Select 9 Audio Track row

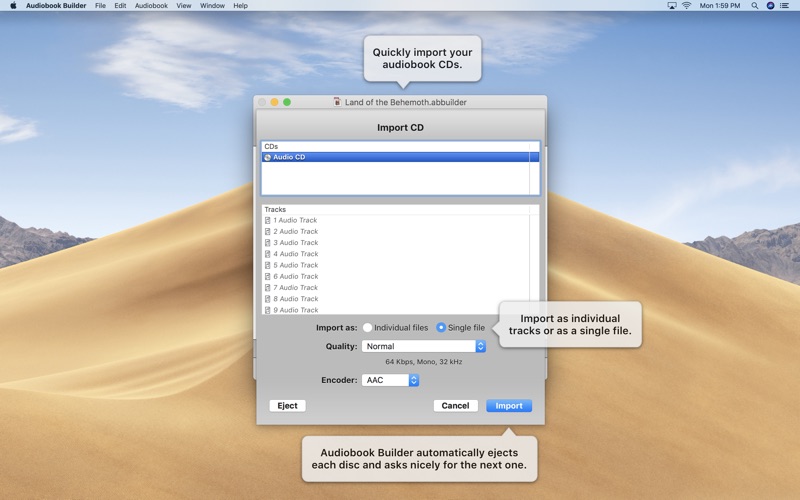point(401,309)
